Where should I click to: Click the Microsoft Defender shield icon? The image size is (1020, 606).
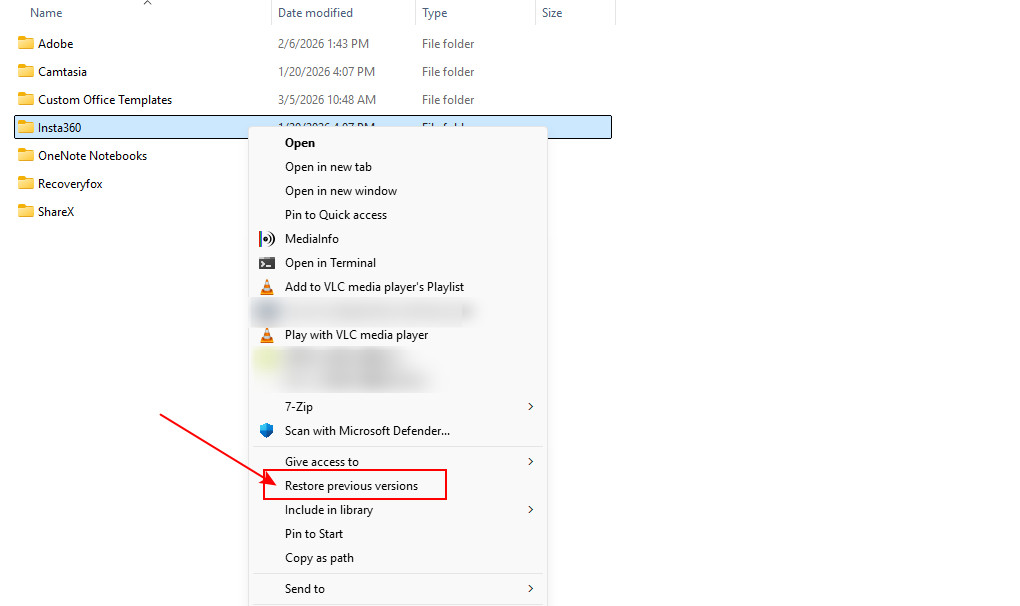pyautogui.click(x=267, y=430)
